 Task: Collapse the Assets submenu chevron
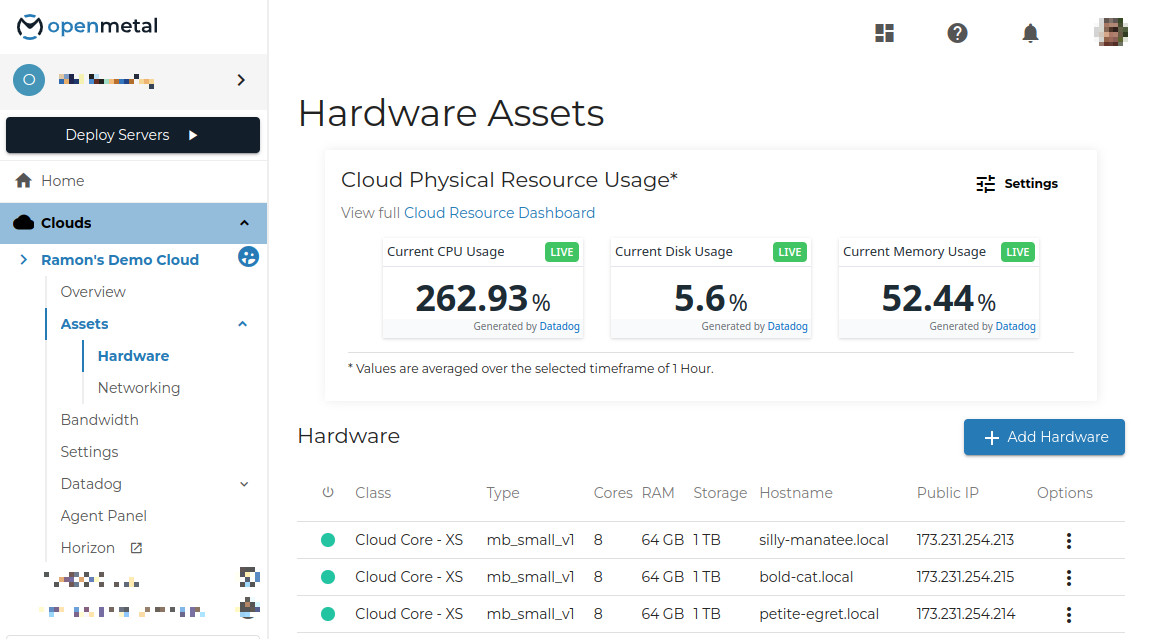click(x=242, y=324)
